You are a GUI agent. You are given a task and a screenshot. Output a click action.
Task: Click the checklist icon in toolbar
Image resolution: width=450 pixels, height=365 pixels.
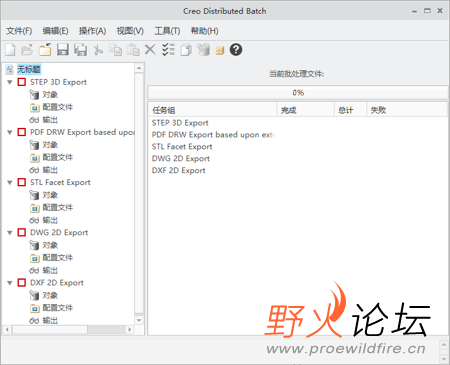[x=168, y=50]
